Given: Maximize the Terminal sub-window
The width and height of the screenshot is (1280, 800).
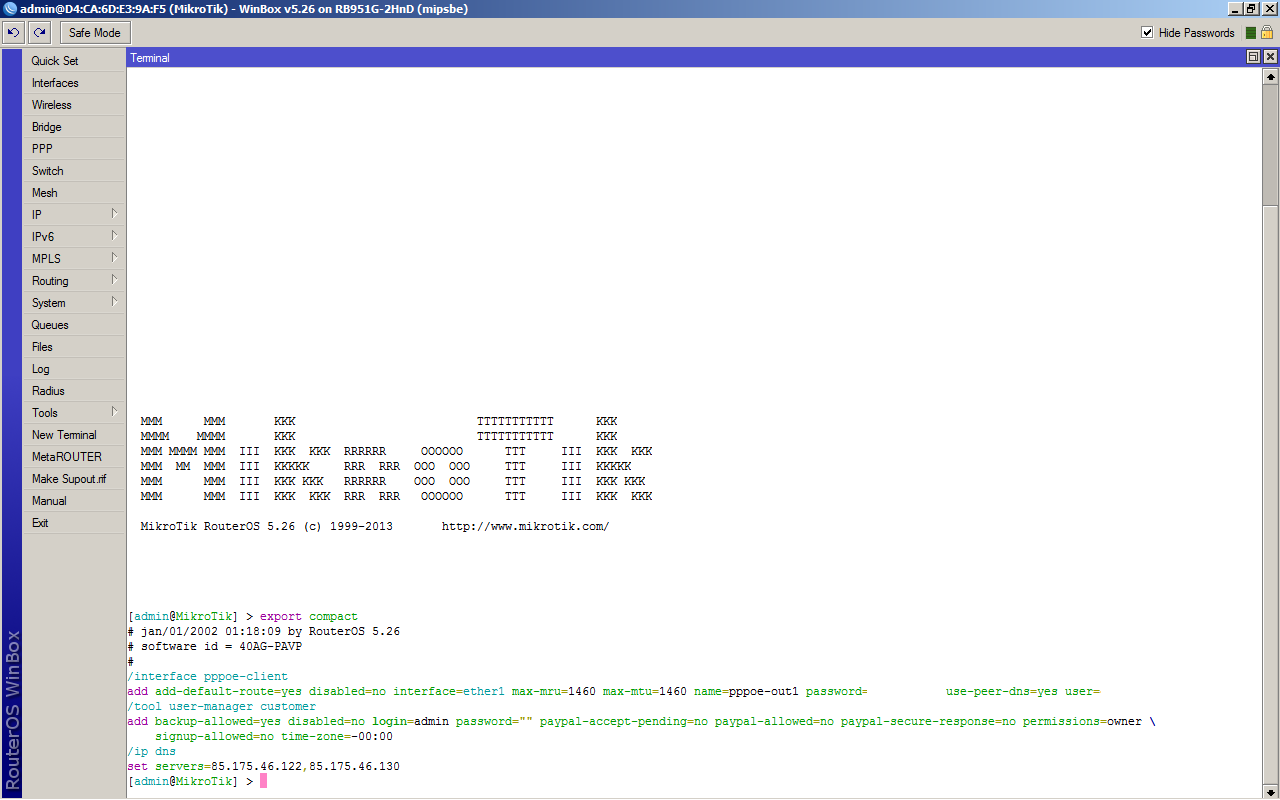Looking at the screenshot, I should pos(1253,58).
